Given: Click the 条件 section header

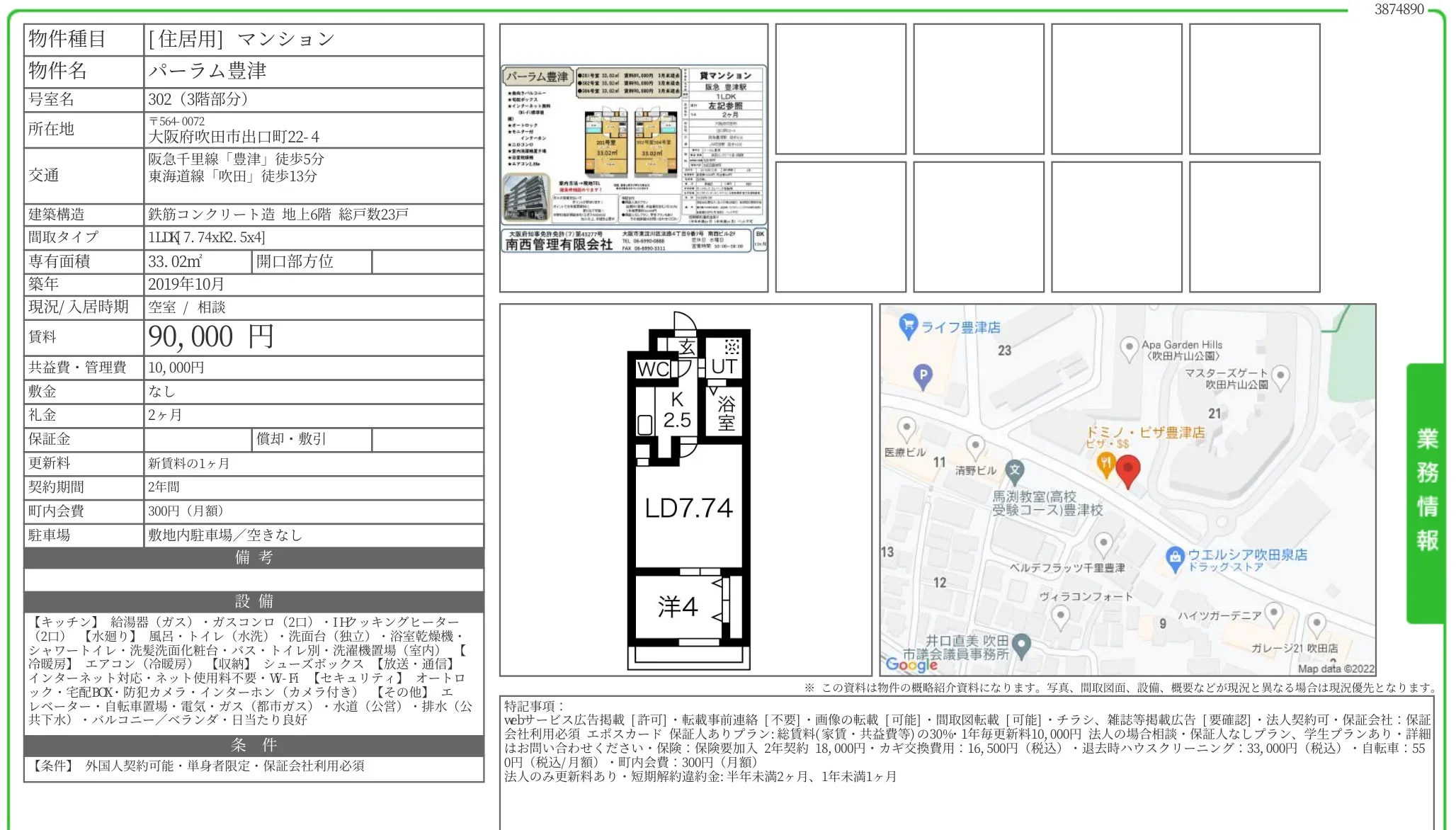Looking at the screenshot, I should click(254, 745).
